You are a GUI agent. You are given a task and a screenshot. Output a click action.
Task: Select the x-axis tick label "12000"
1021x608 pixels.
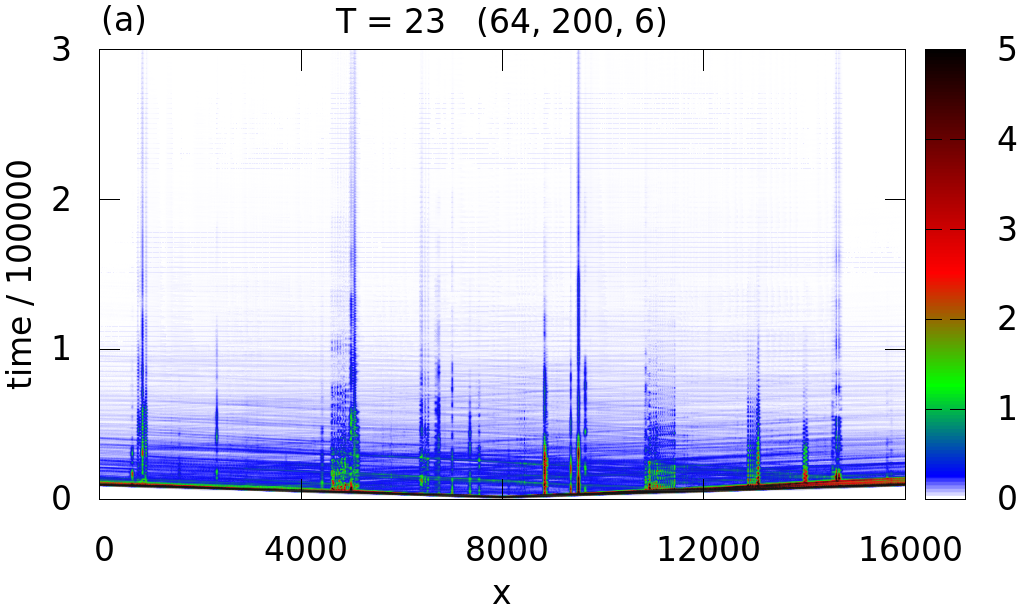pyautogui.click(x=708, y=549)
